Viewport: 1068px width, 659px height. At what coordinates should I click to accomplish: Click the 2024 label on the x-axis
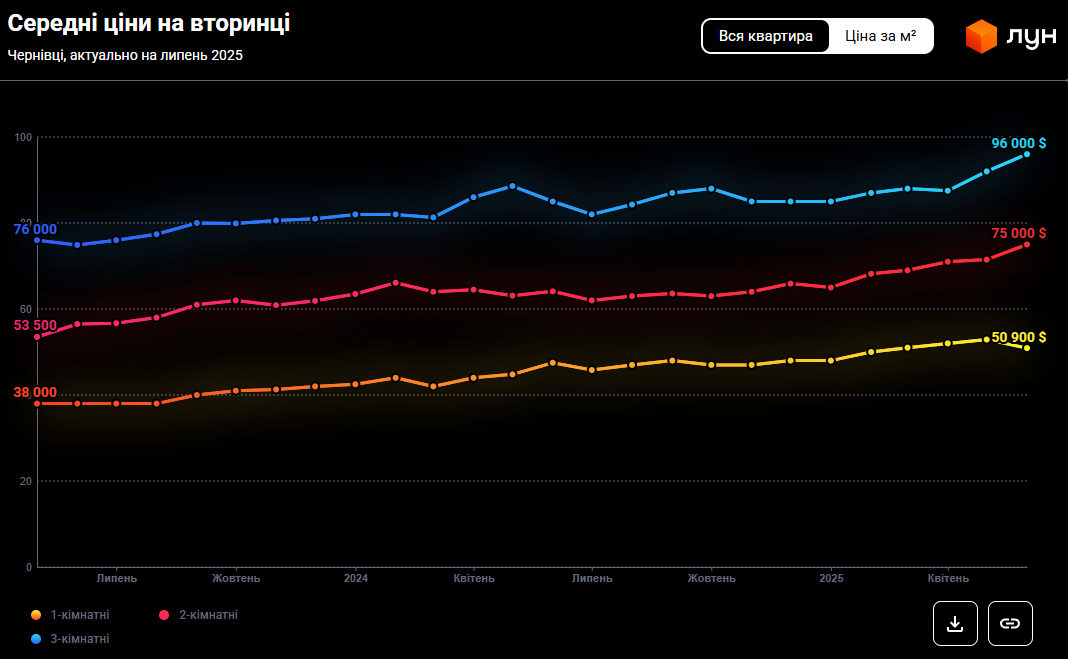(356, 578)
